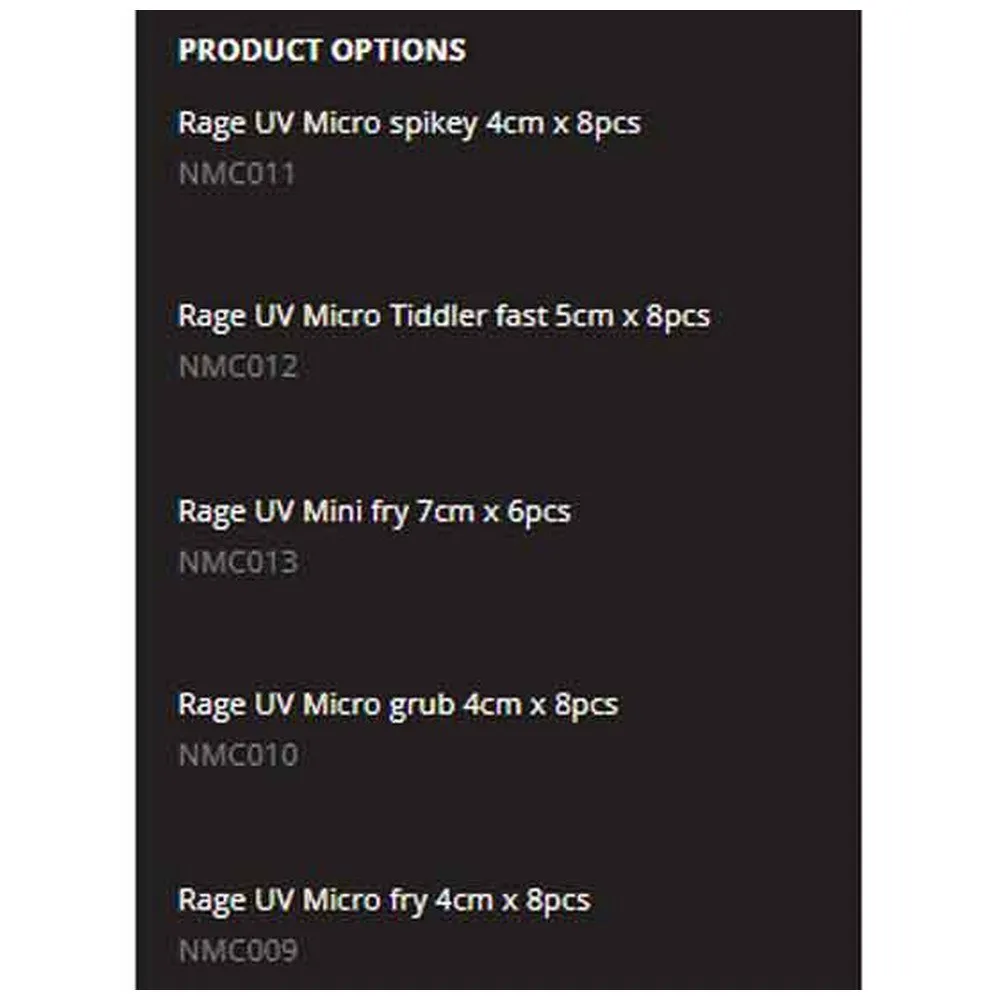Screen dimensions: 1000x1000
Task: Click the PRODUCT OPTIONS heading
Action: [321, 50]
